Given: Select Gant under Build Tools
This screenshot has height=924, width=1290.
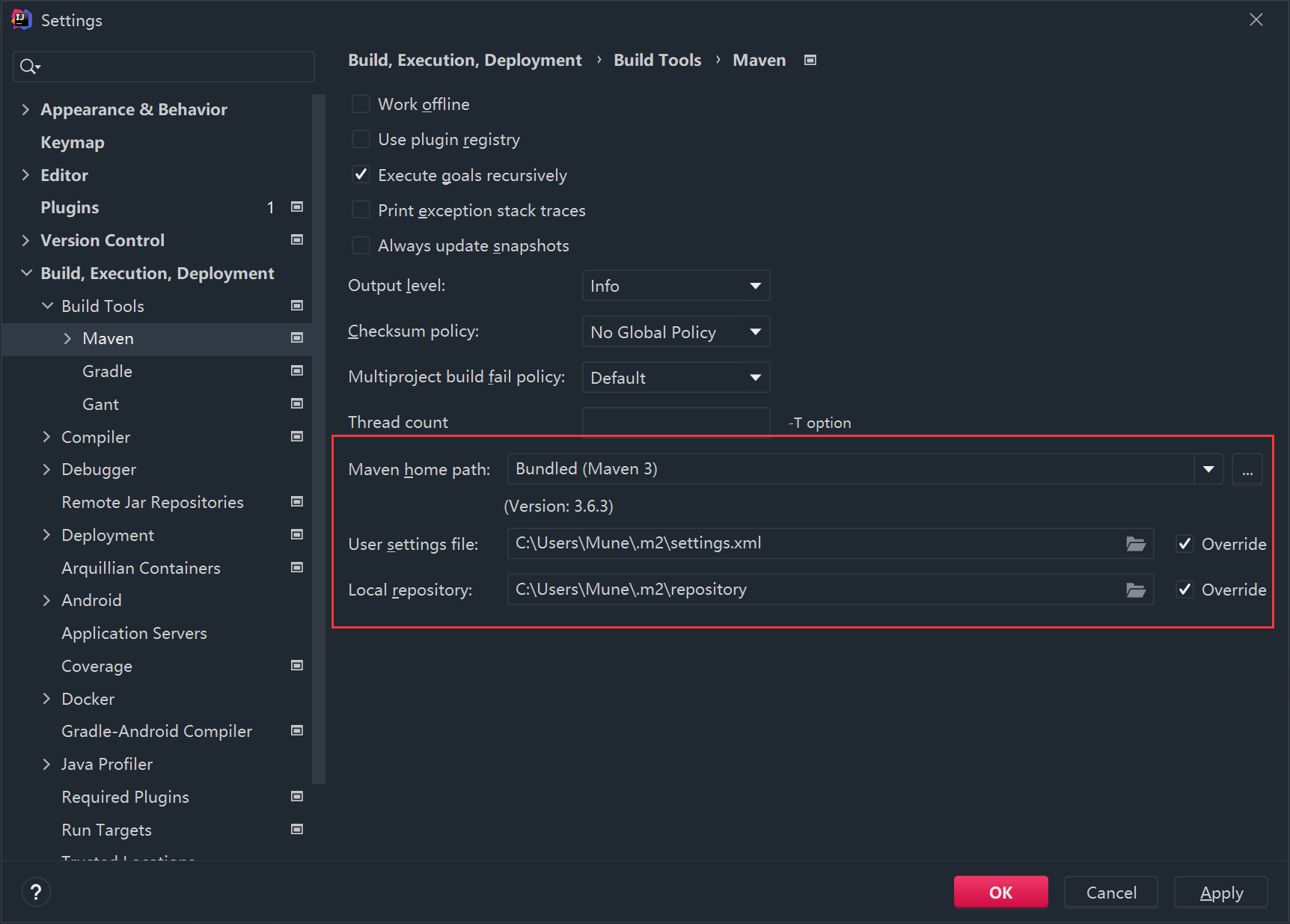Looking at the screenshot, I should click(100, 404).
